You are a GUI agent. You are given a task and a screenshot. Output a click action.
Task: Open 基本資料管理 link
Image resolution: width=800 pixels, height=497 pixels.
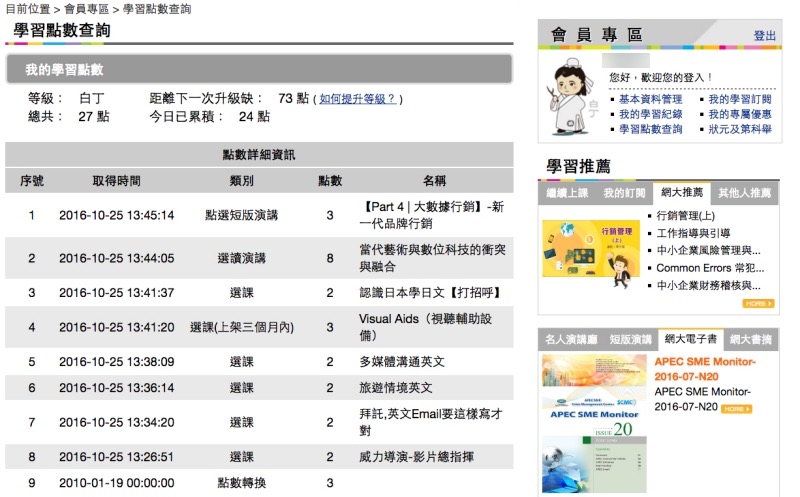tap(650, 100)
